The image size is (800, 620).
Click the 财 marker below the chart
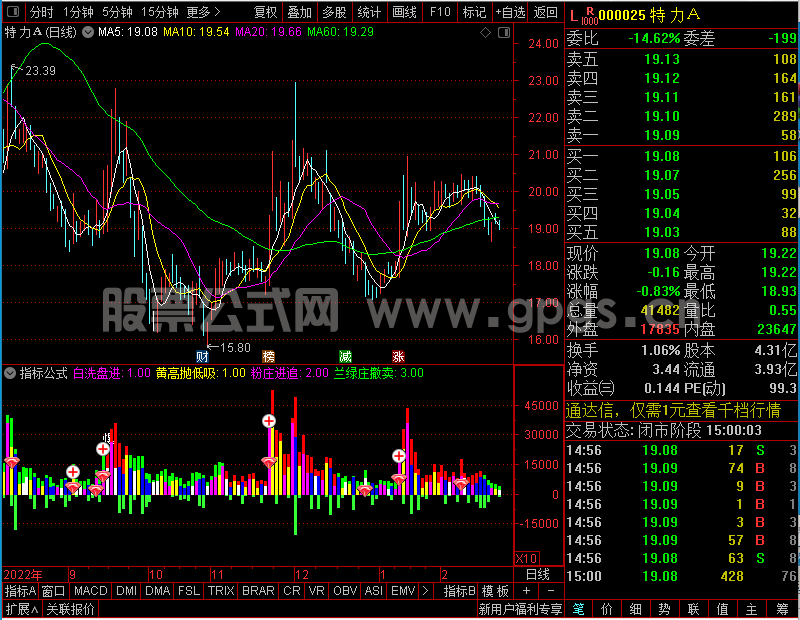coord(202,357)
